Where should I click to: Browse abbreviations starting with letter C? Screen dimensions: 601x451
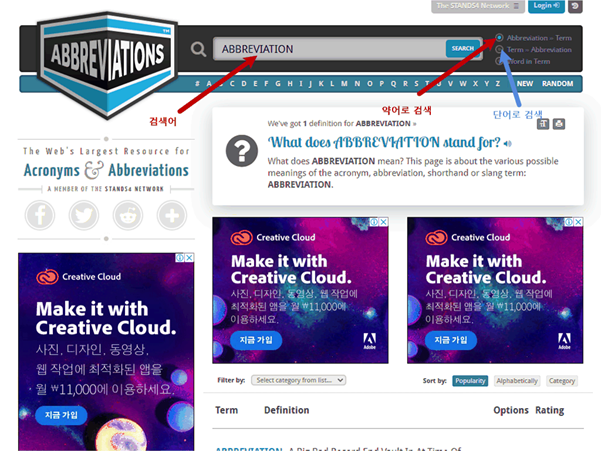click(232, 84)
